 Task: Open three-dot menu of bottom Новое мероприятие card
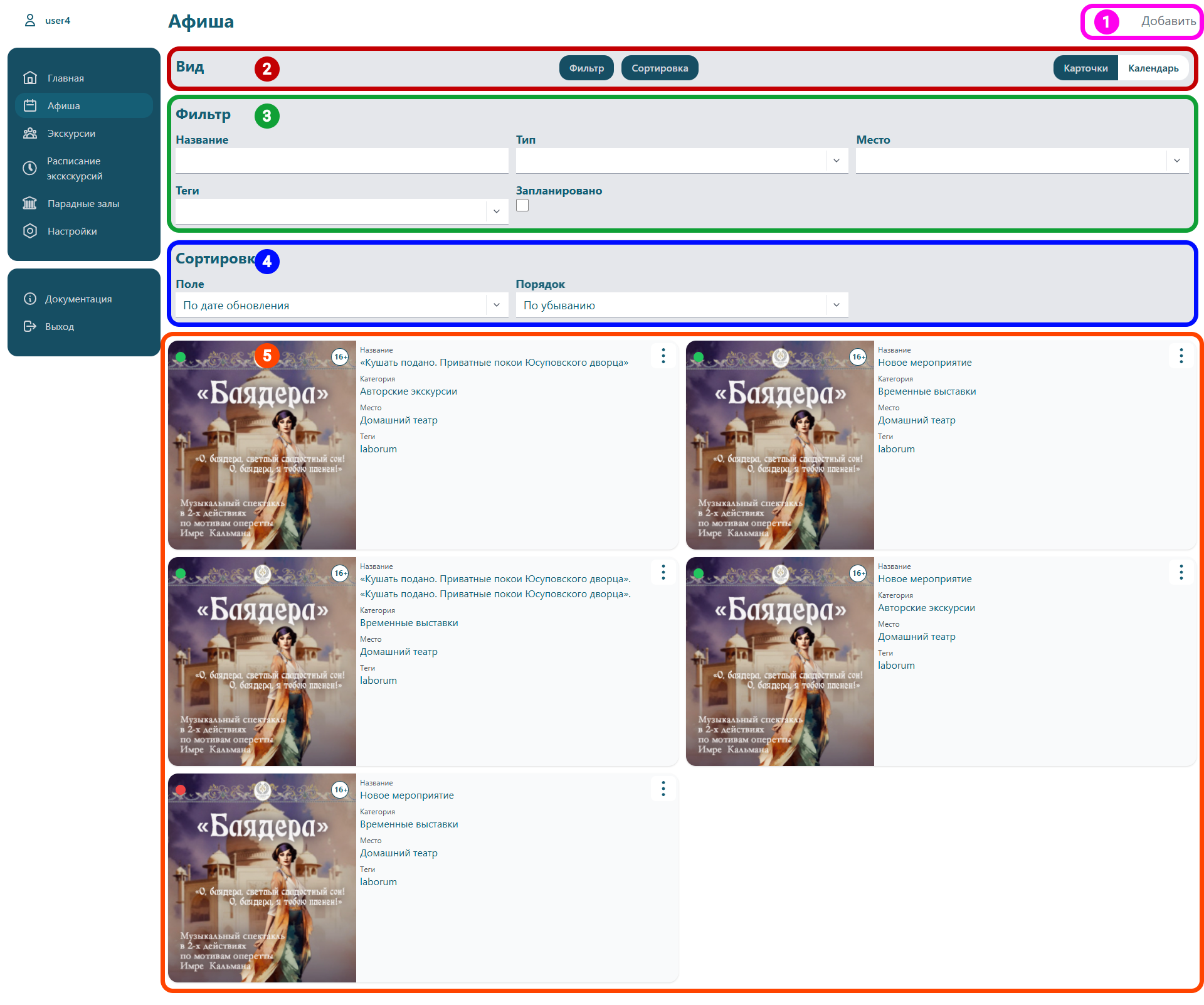tap(663, 789)
